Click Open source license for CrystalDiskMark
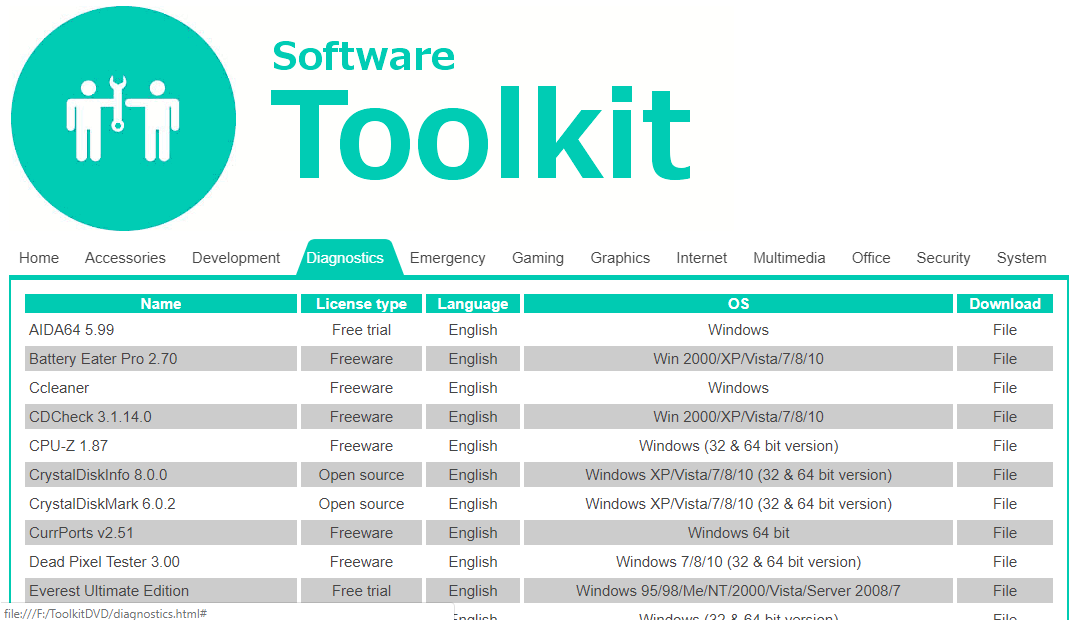 point(362,504)
